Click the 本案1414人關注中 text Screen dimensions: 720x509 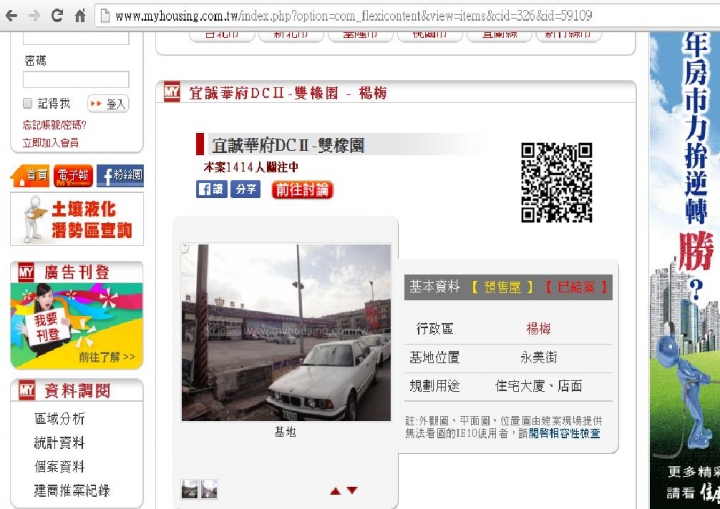pos(251,167)
